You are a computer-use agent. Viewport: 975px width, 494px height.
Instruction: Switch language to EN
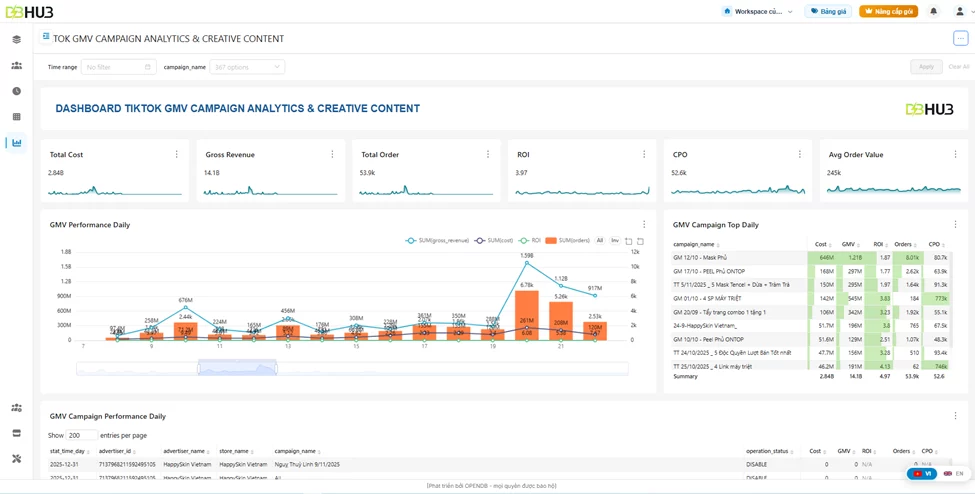coord(954,473)
